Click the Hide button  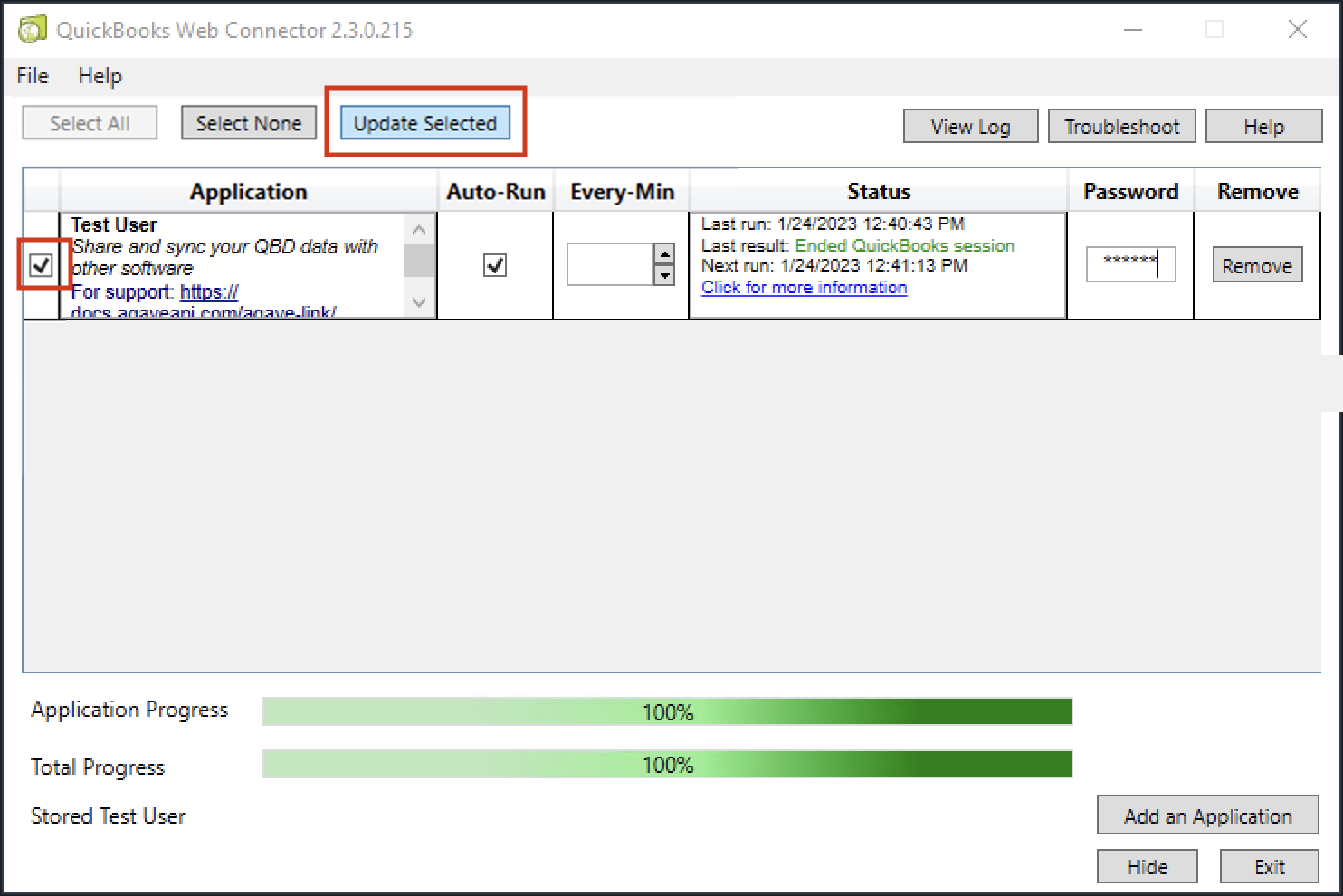pos(1148,866)
